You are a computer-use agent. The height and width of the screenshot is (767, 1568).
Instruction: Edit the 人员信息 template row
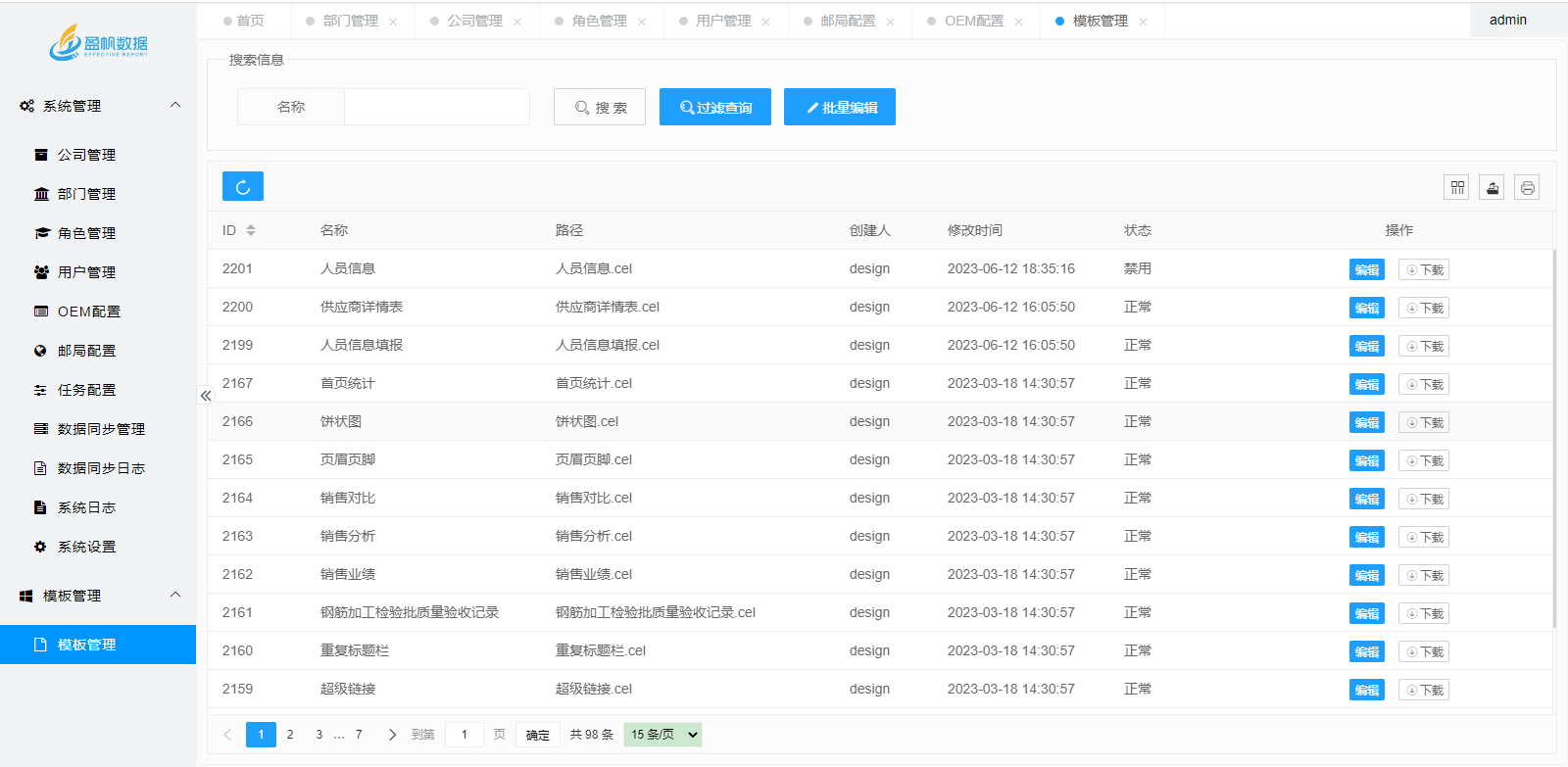tap(1367, 269)
